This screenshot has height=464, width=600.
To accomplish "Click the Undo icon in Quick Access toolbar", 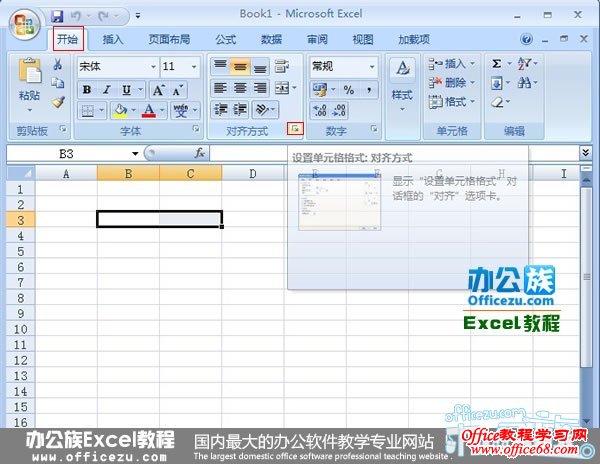I will tap(75, 16).
